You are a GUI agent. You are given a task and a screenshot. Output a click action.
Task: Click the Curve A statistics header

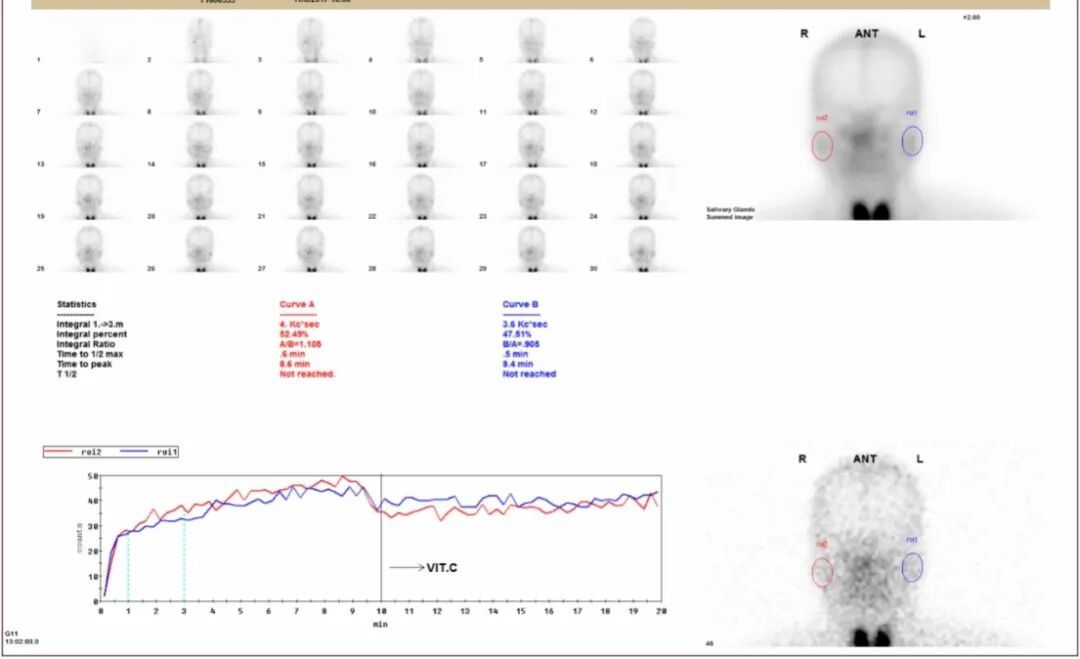click(x=297, y=304)
